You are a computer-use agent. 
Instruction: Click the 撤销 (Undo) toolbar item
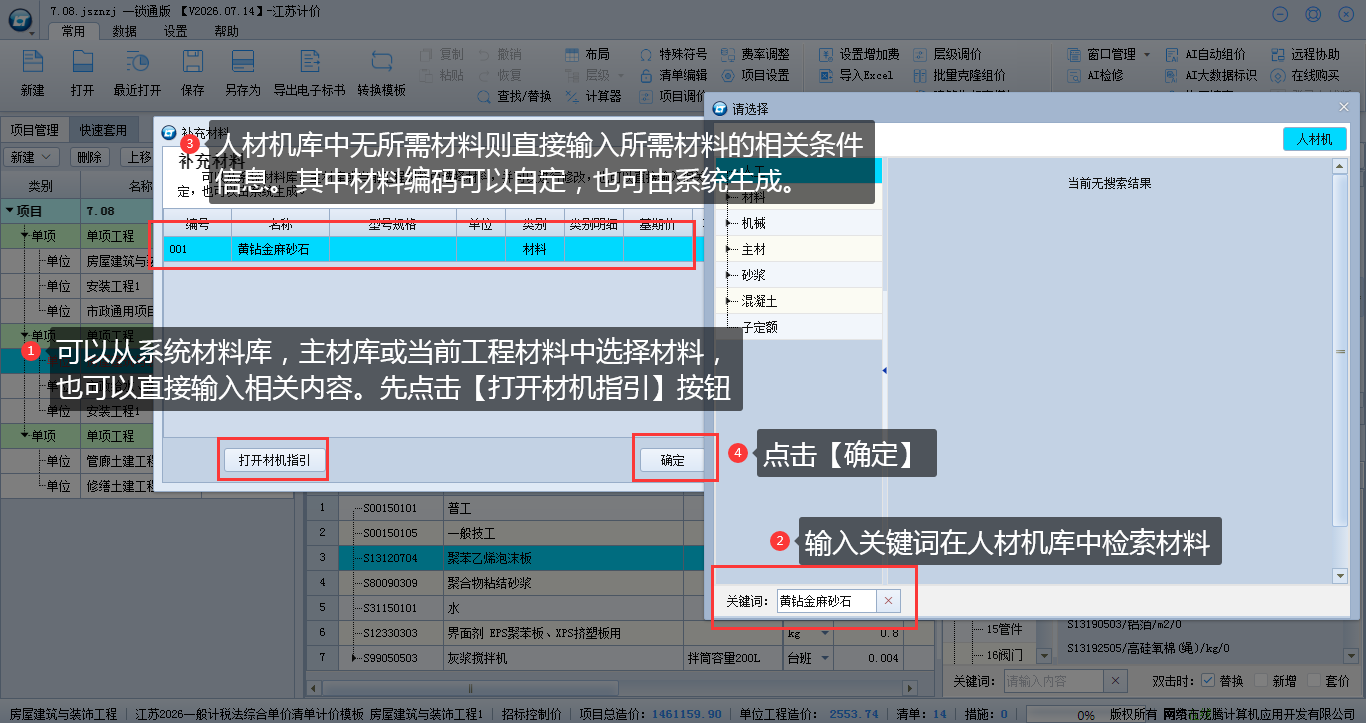[499, 55]
